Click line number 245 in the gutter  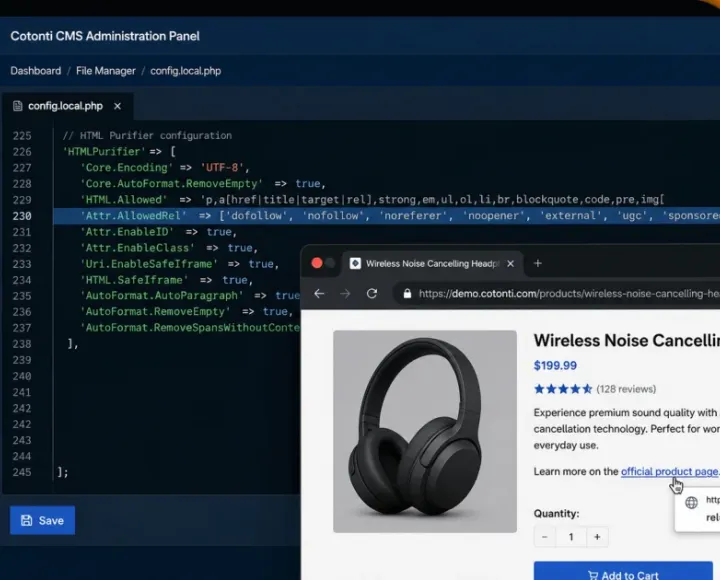tap(22, 472)
